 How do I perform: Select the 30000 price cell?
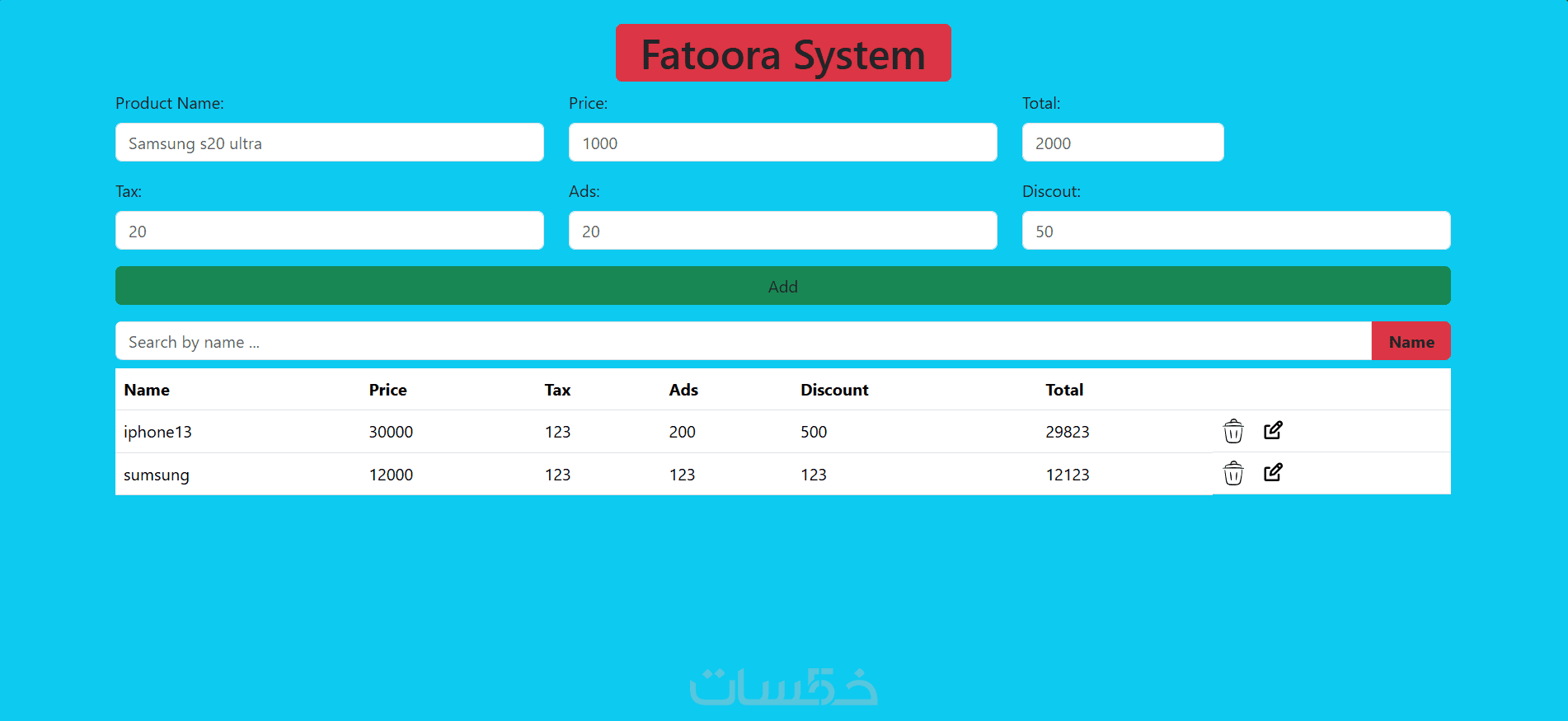tap(391, 432)
